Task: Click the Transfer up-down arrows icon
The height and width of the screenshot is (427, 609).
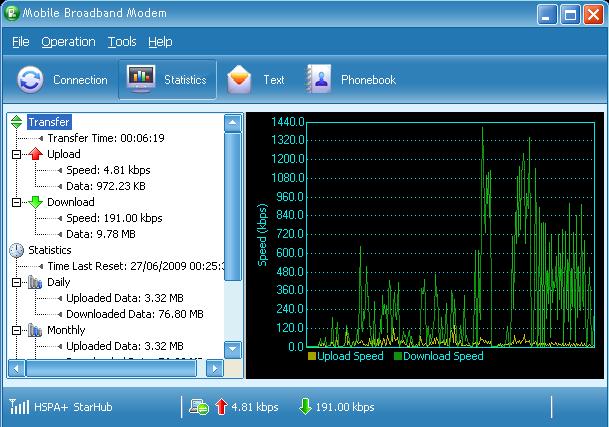Action: 16,122
